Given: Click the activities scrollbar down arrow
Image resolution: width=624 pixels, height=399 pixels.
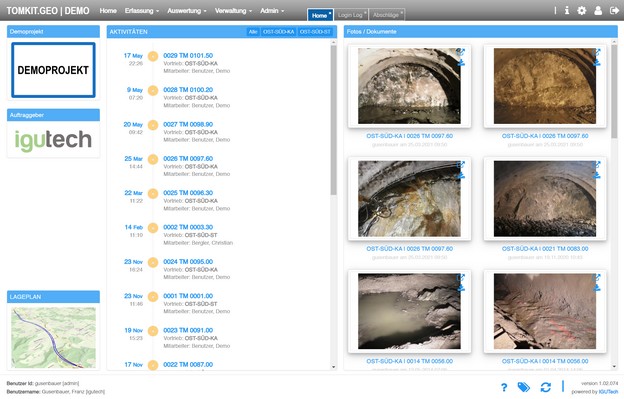Looking at the screenshot, I should (x=333, y=367).
